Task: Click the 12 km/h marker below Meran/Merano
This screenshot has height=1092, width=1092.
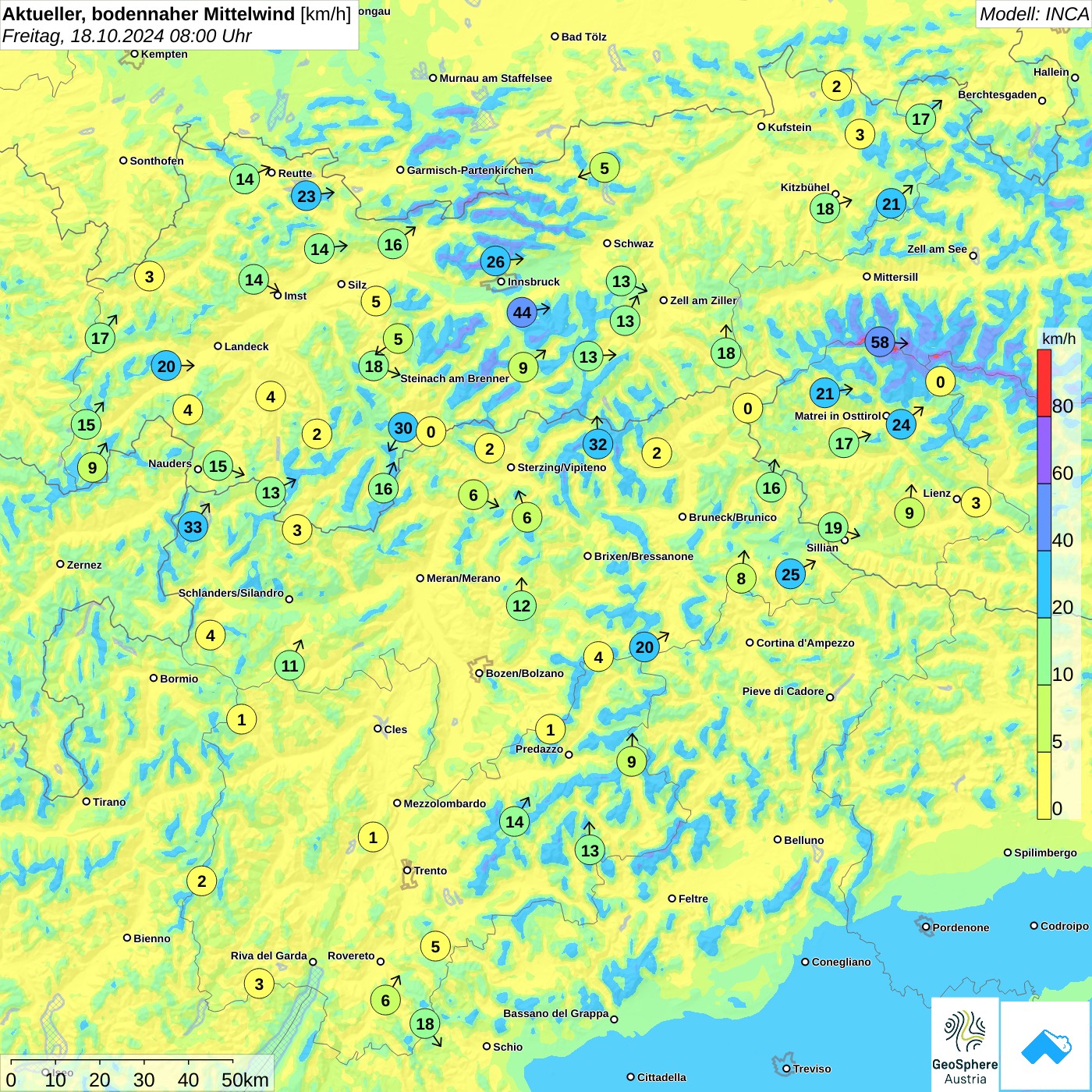Action: pos(521,605)
